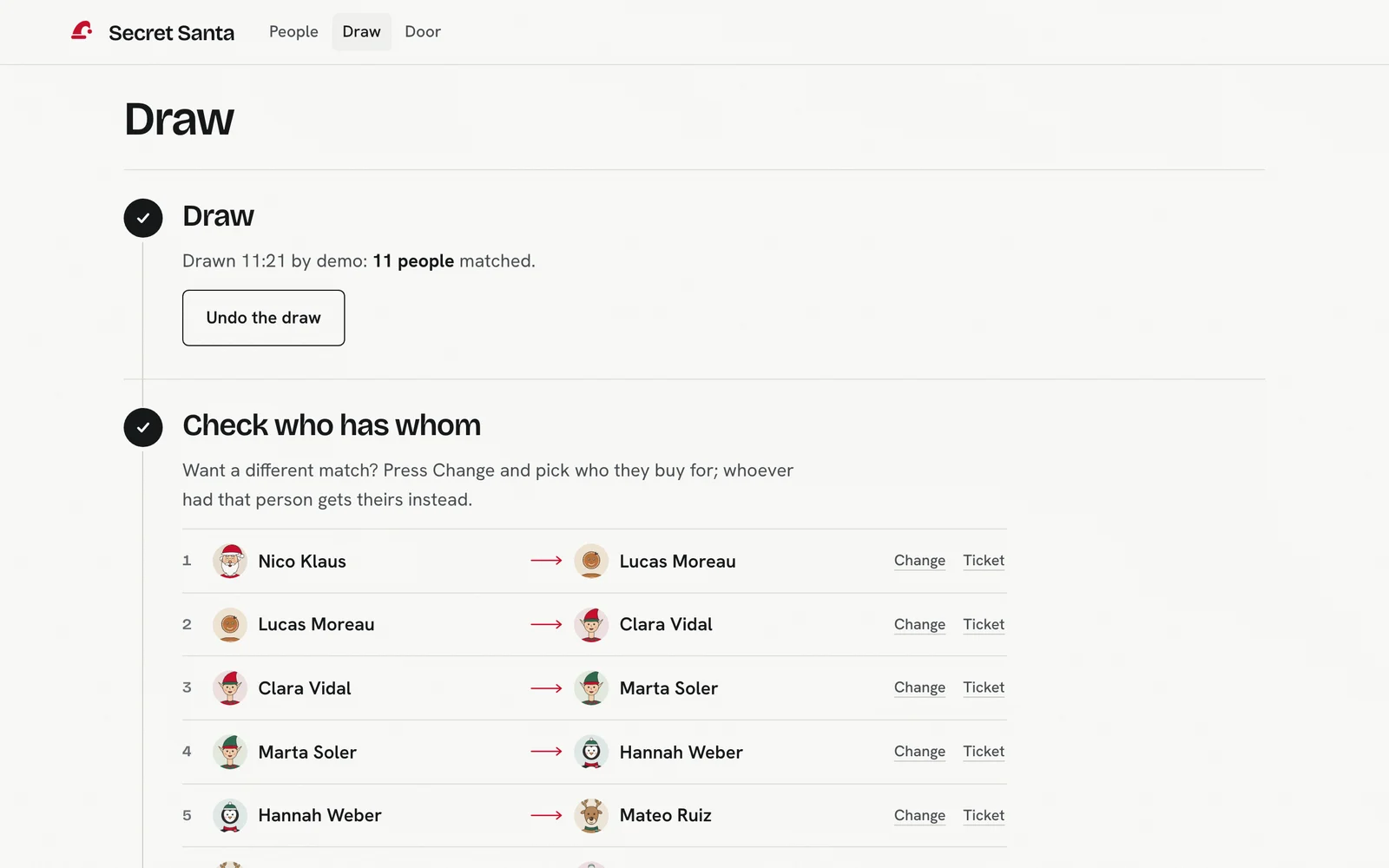Viewport: 1389px width, 868px height.
Task: Open the People tab
Action: point(293,31)
